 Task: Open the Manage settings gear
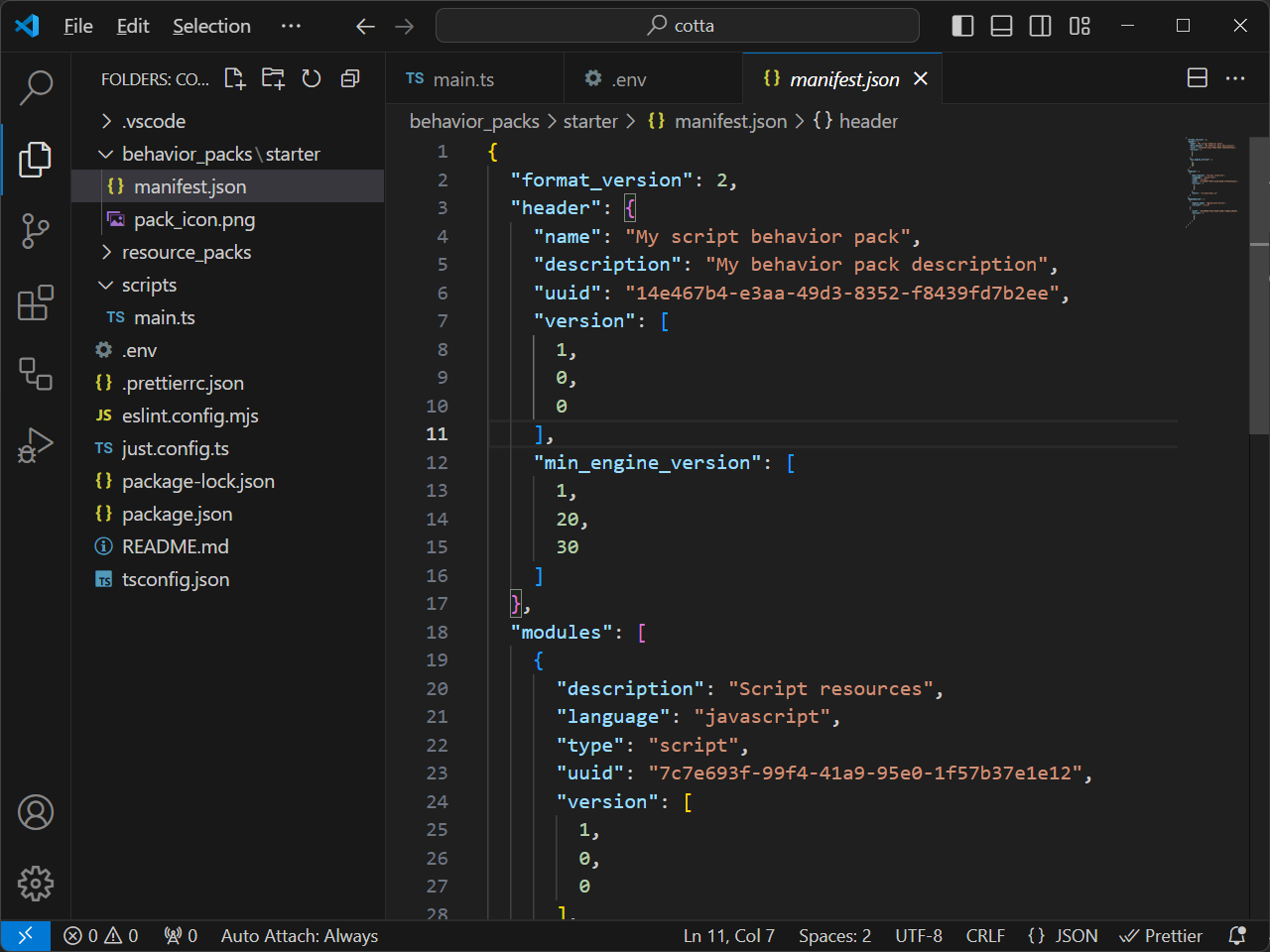point(36,884)
